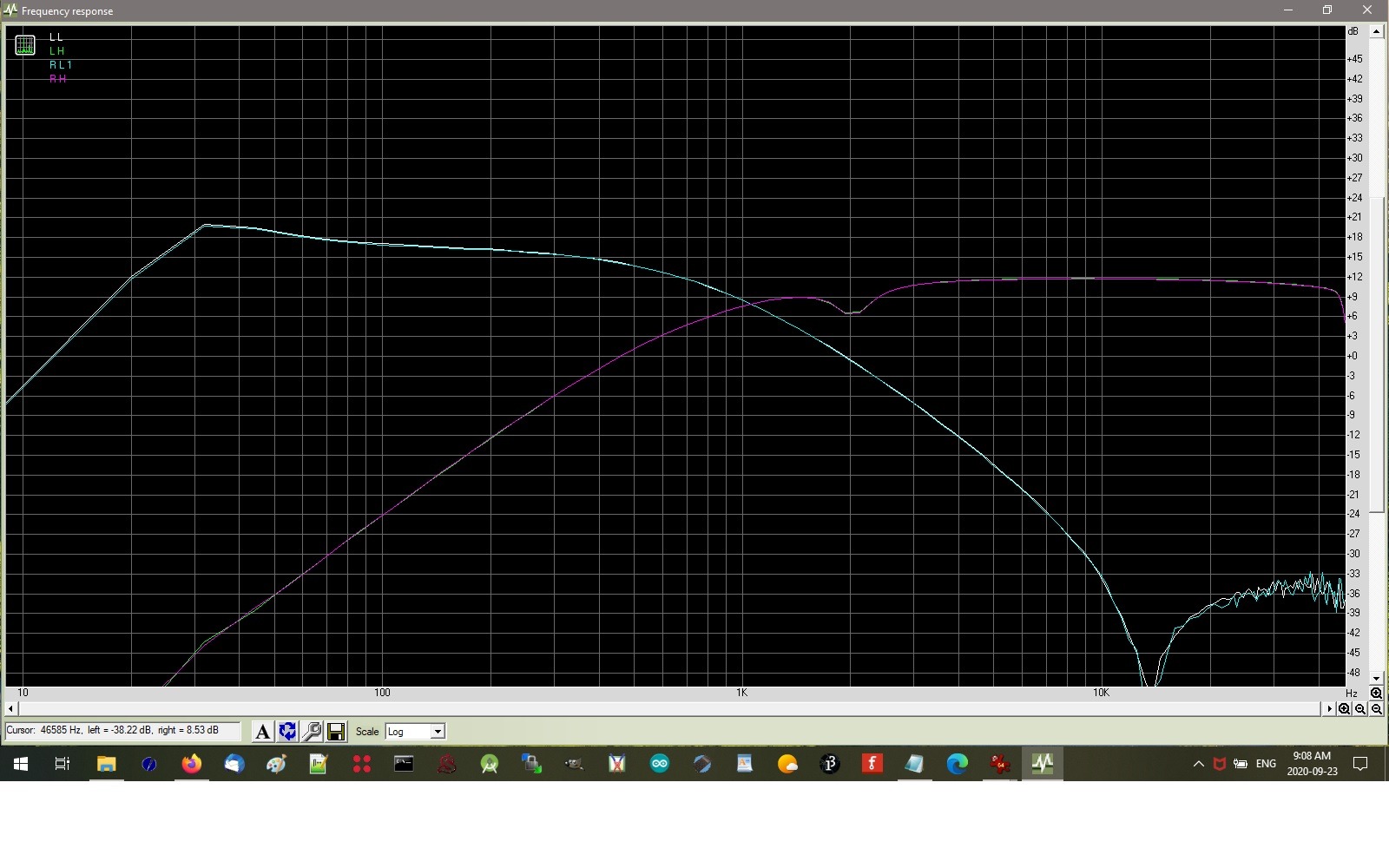1389x868 pixels.
Task: Click the vertical scrollbar up arrow
Action: coord(1376,31)
